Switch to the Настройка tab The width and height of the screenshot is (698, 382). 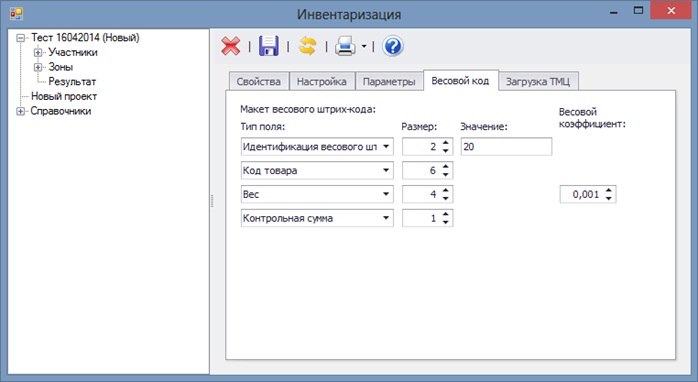click(x=322, y=81)
